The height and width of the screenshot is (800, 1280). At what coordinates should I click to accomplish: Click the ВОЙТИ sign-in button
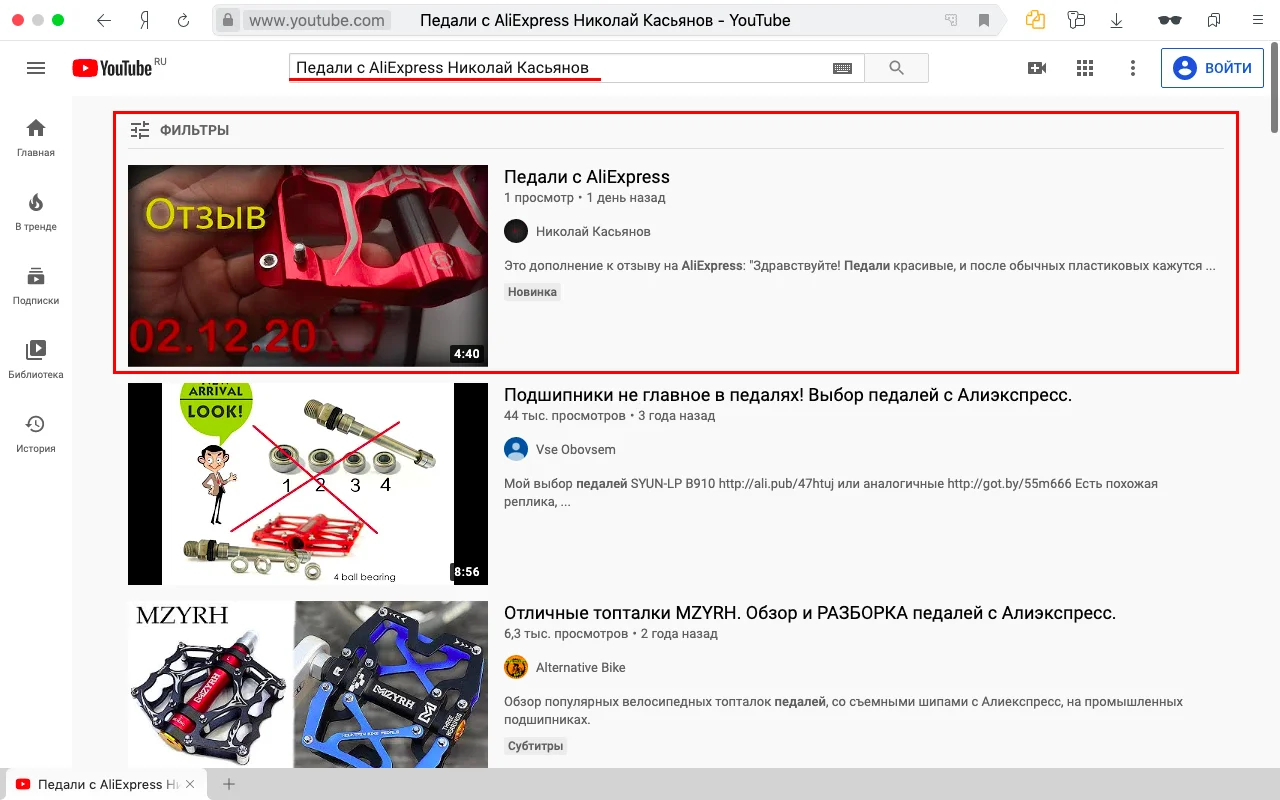1214,68
